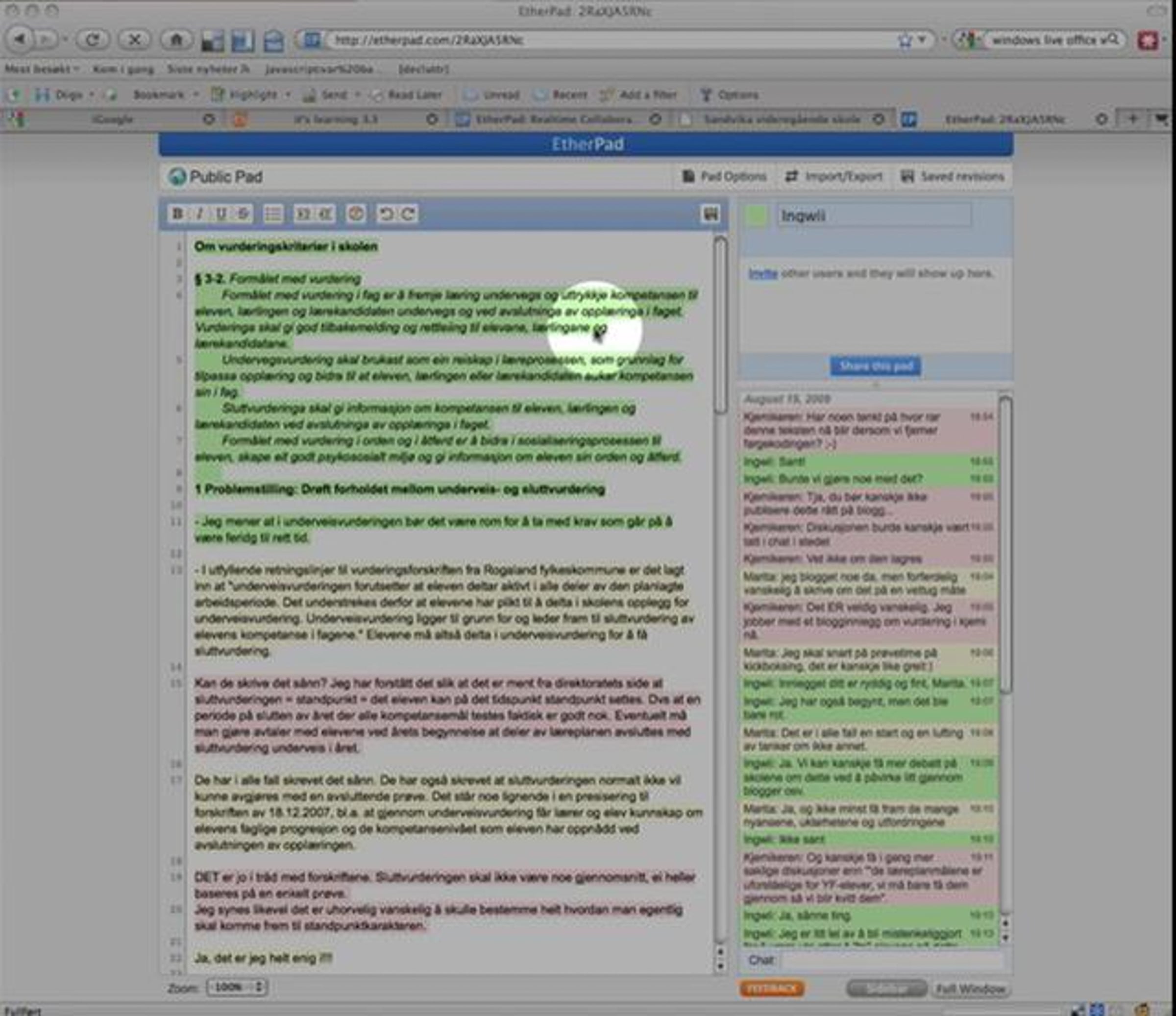Insert a bulleted list in the pad
1176x1016 pixels.
[273, 214]
